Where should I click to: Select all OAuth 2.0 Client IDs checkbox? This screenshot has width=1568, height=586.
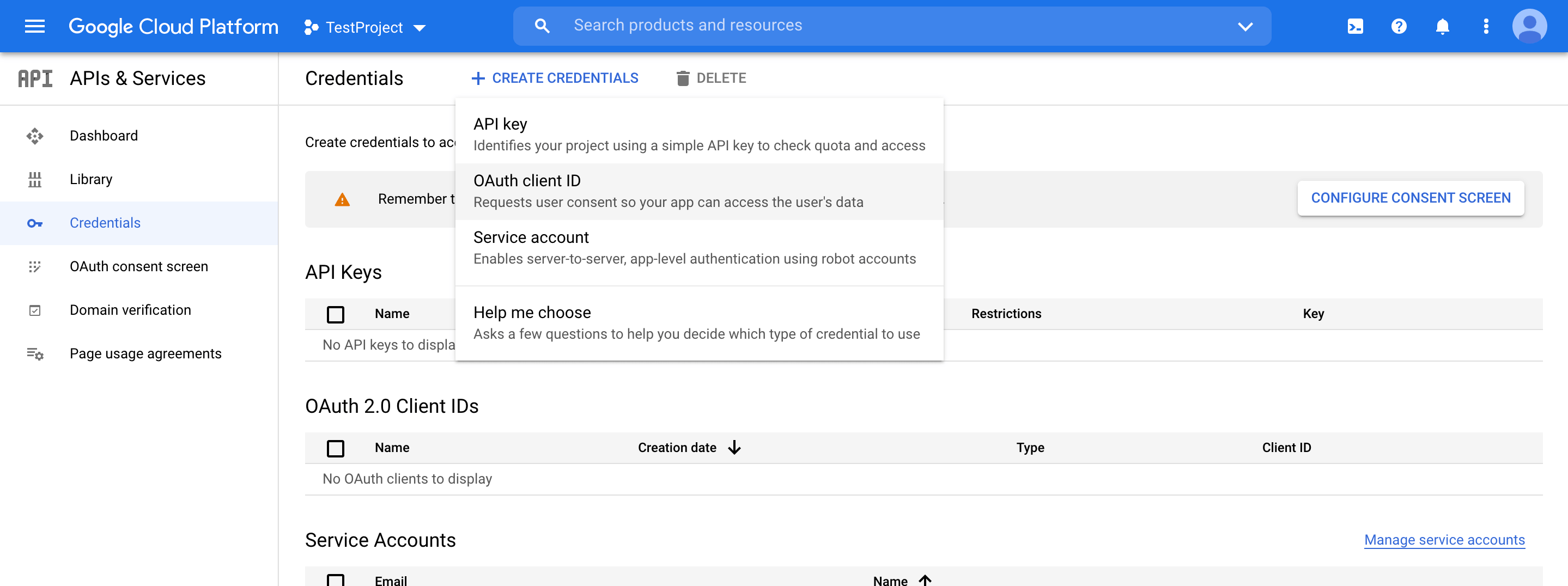coord(336,448)
